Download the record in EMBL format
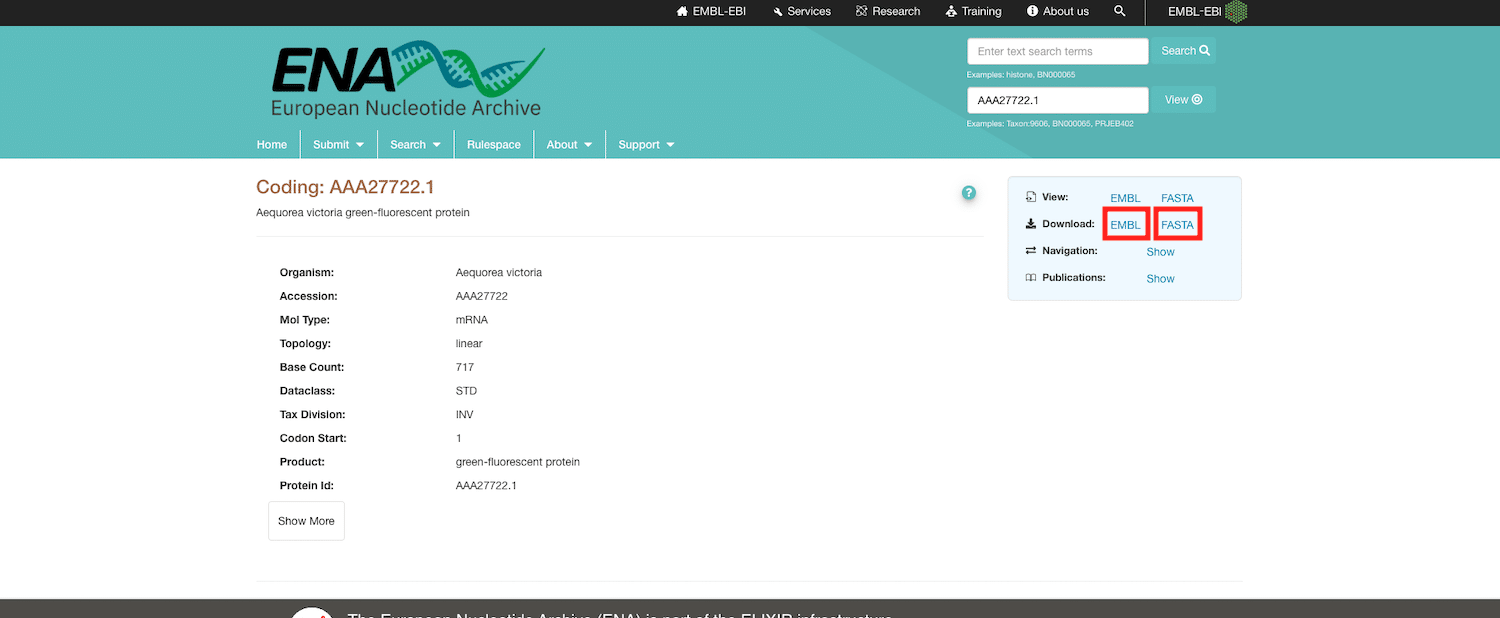This screenshot has height=618, width=1500. pyautogui.click(x=1125, y=225)
